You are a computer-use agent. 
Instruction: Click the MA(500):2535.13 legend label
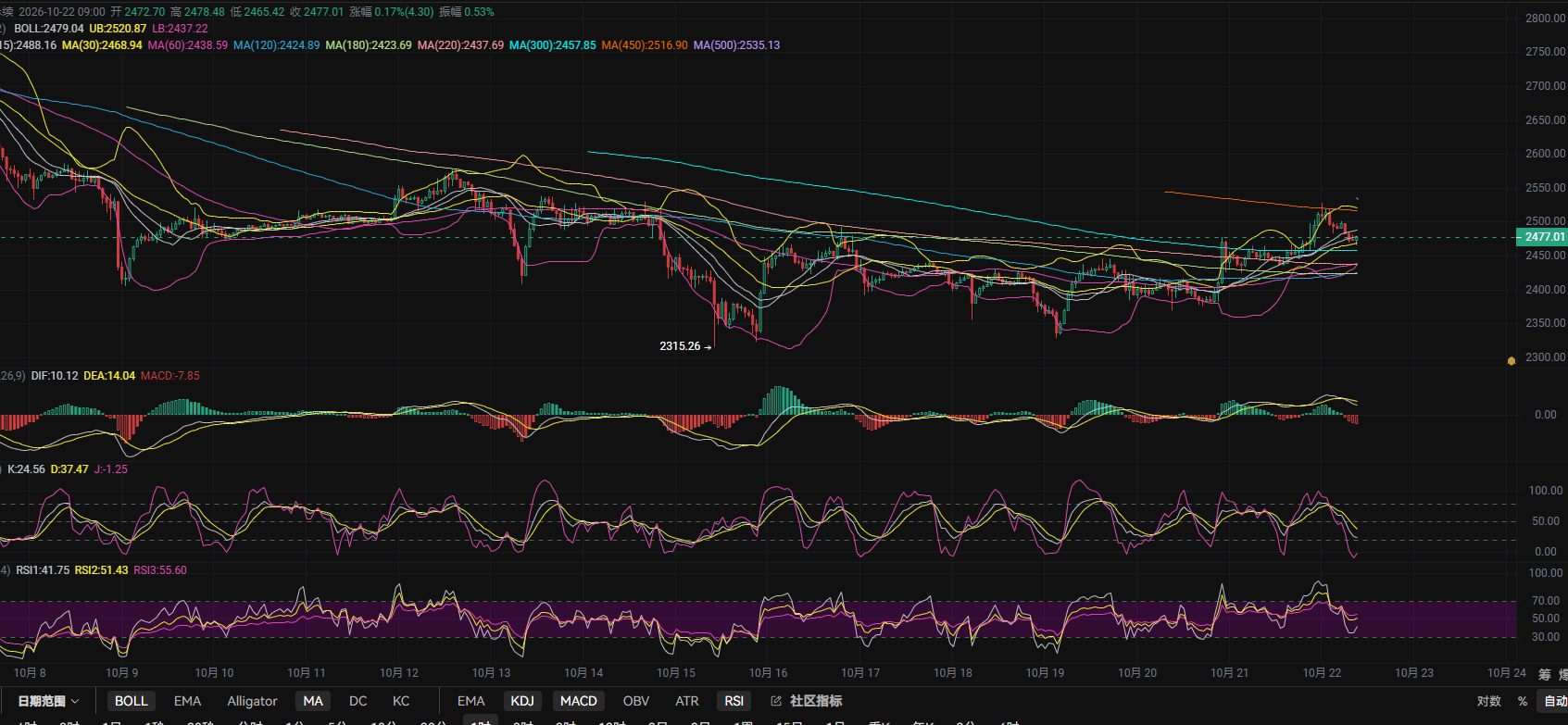point(736,45)
